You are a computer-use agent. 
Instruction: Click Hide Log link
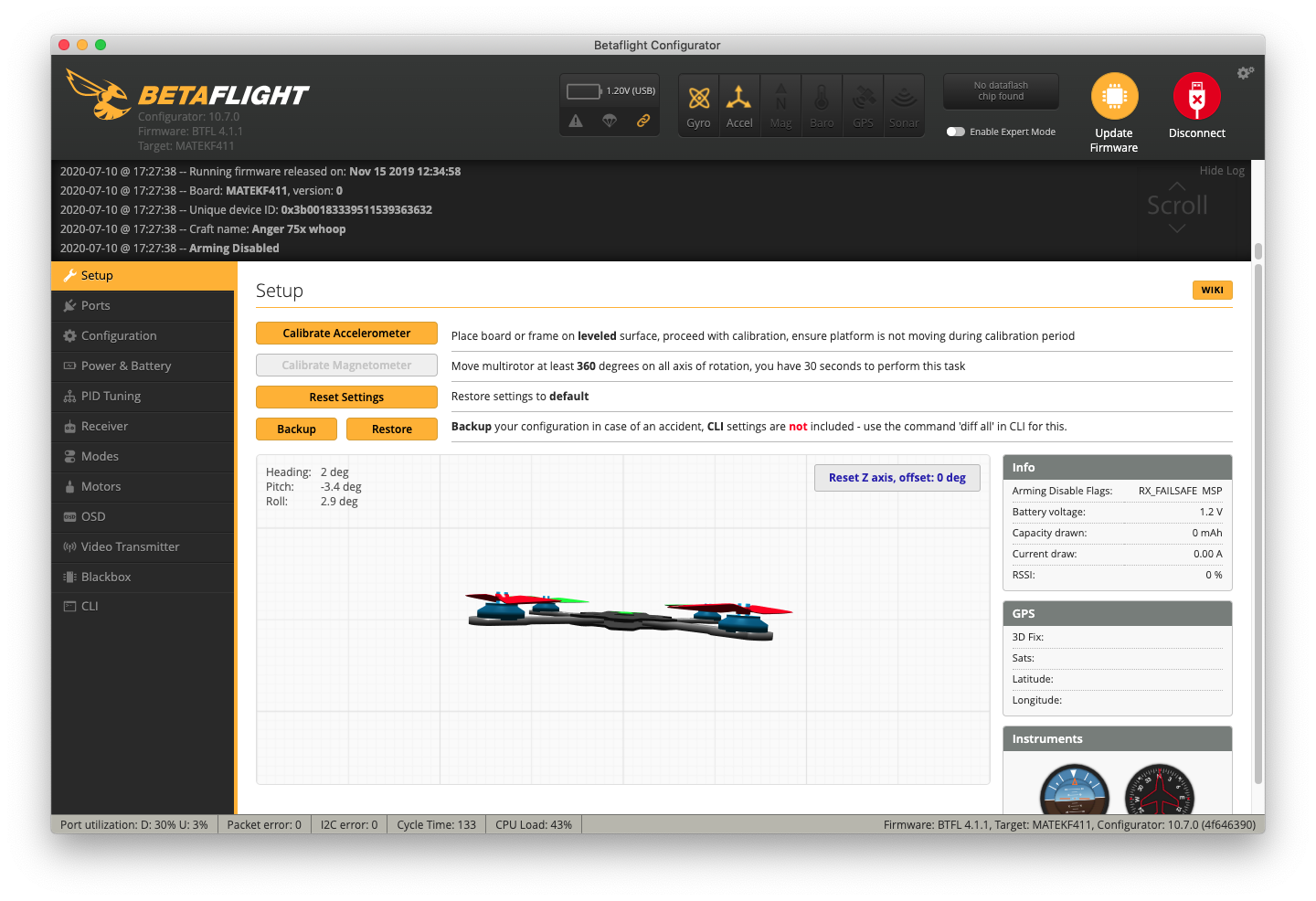click(x=1222, y=171)
